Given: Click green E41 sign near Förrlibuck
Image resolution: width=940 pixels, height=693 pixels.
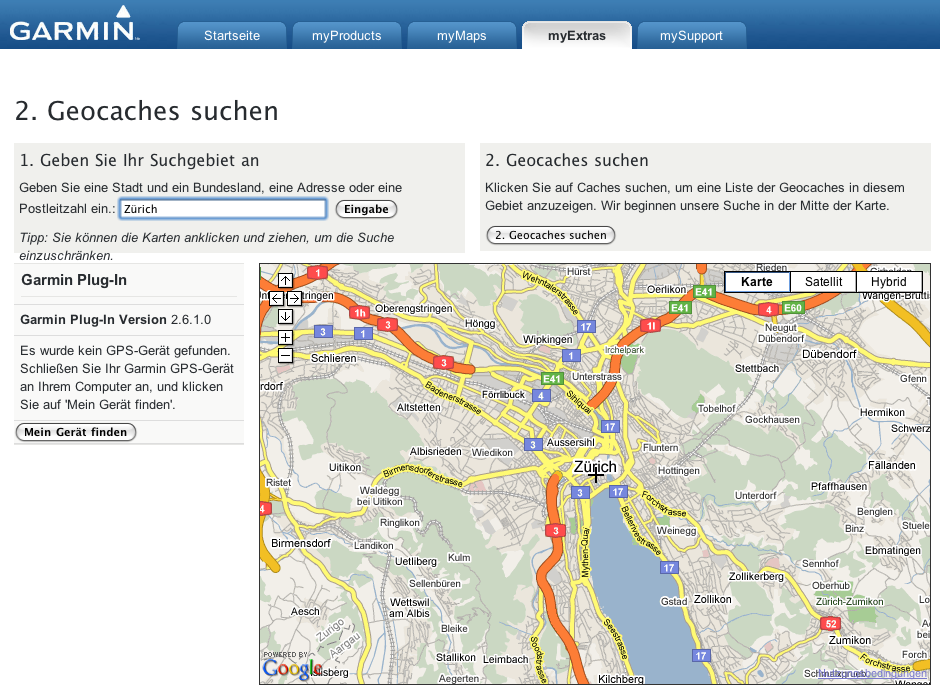Looking at the screenshot, I should (x=552, y=378).
